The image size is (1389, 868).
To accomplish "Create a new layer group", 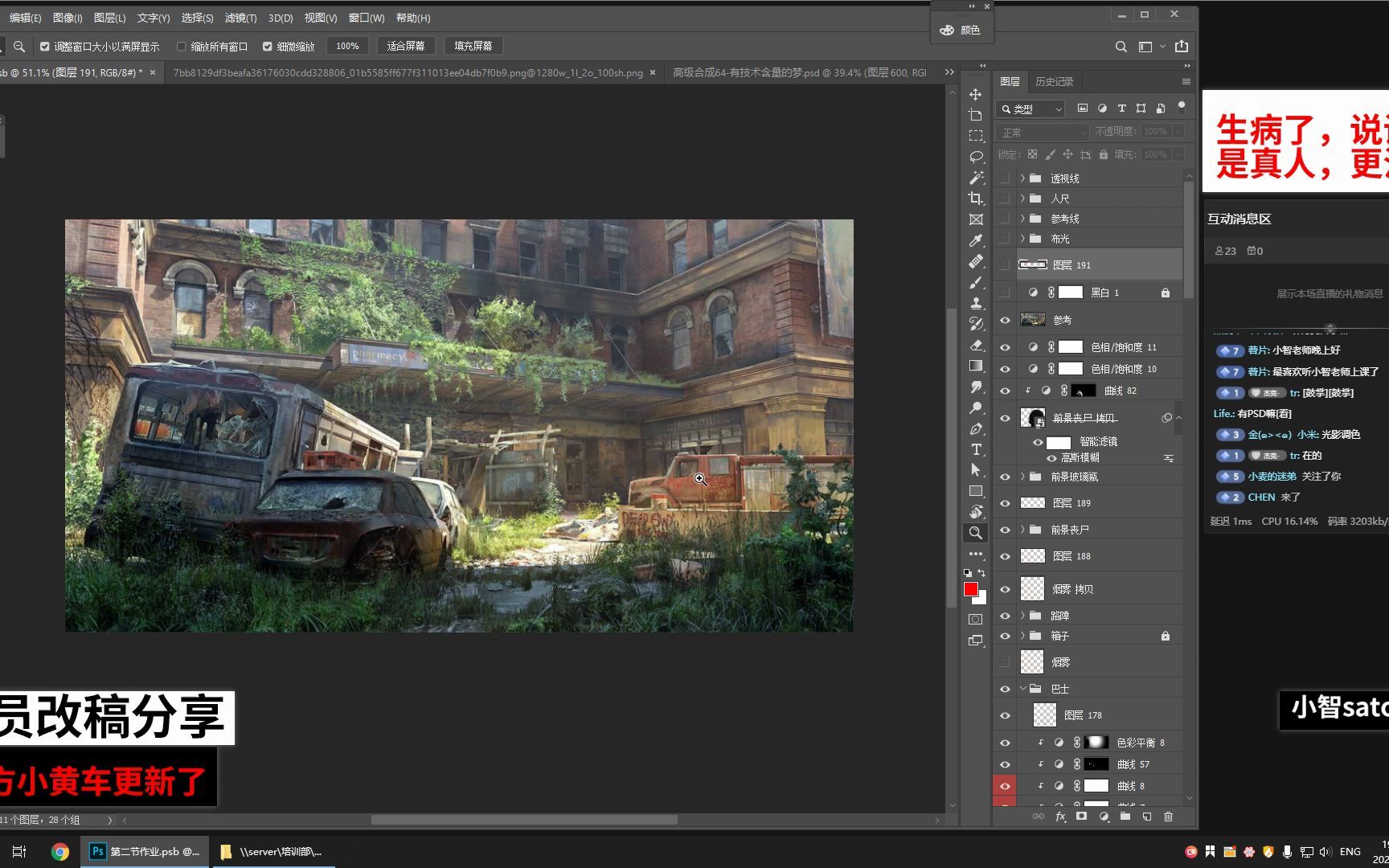I will pyautogui.click(x=1125, y=817).
